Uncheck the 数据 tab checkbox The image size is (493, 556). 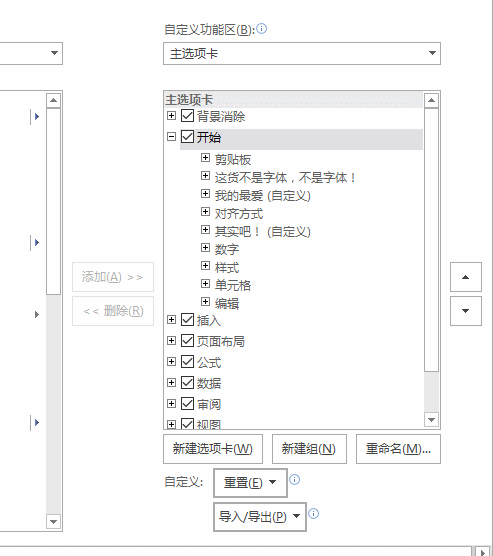click(x=187, y=383)
